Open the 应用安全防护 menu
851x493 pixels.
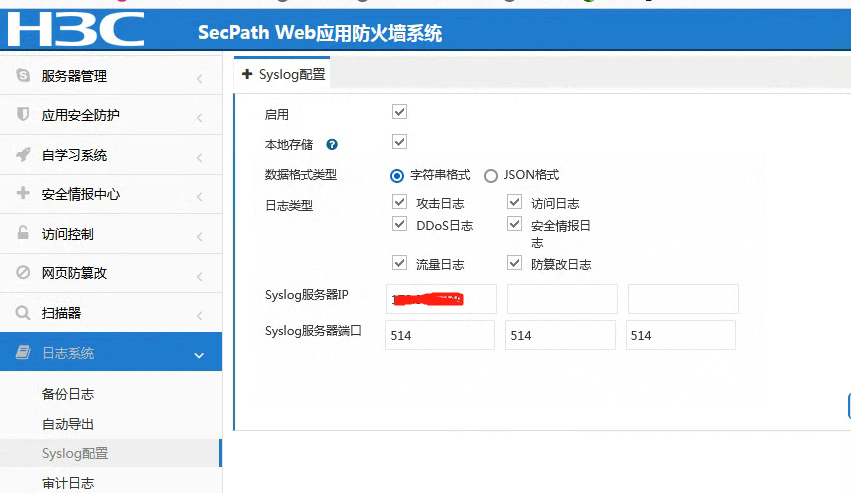(x=111, y=115)
